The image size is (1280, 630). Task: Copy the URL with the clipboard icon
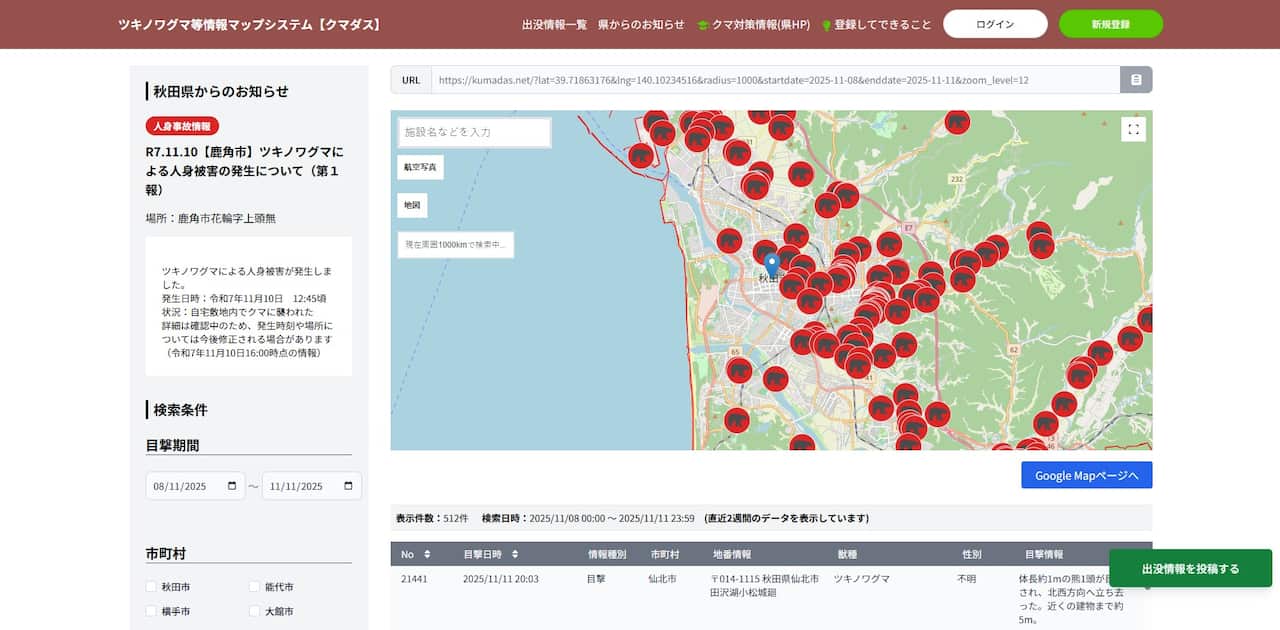pyautogui.click(x=1136, y=80)
